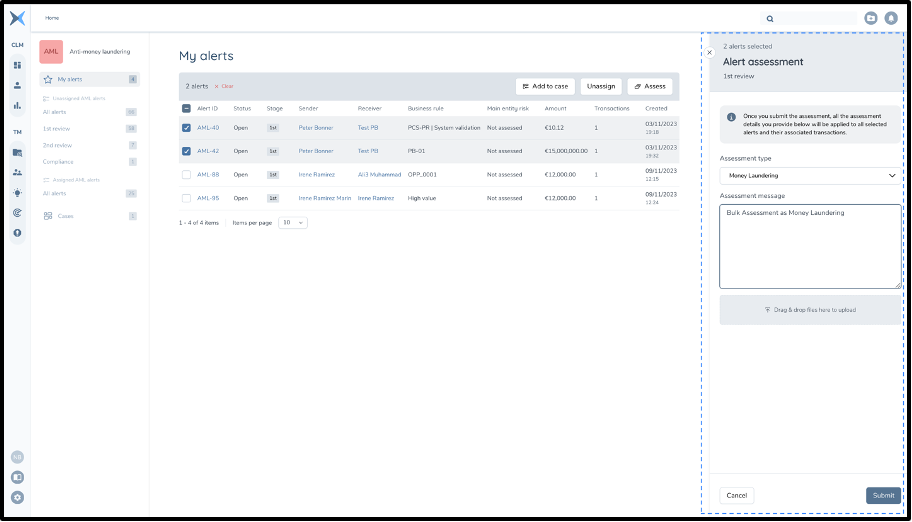Open the notifications bell icon
The image size is (912, 522).
pyautogui.click(x=890, y=18)
